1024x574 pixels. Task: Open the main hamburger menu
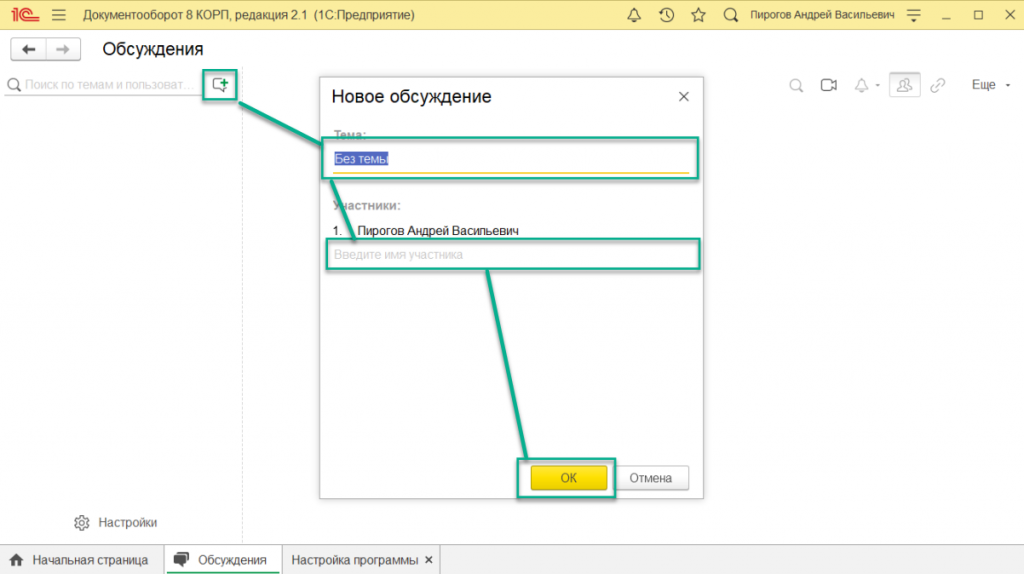point(58,15)
